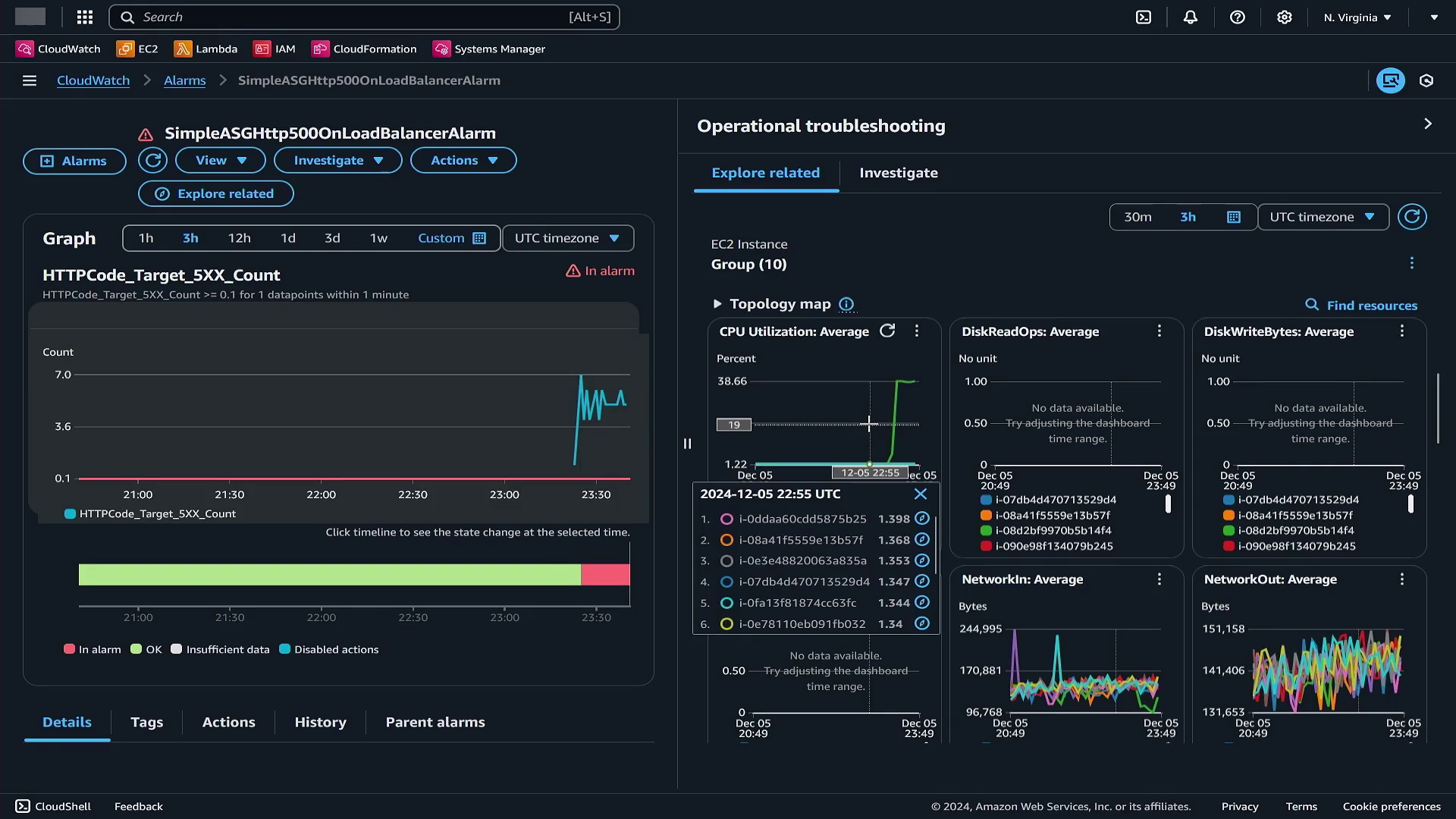This screenshot has height=819, width=1456.
Task: Click the Alarms button
Action: [74, 161]
